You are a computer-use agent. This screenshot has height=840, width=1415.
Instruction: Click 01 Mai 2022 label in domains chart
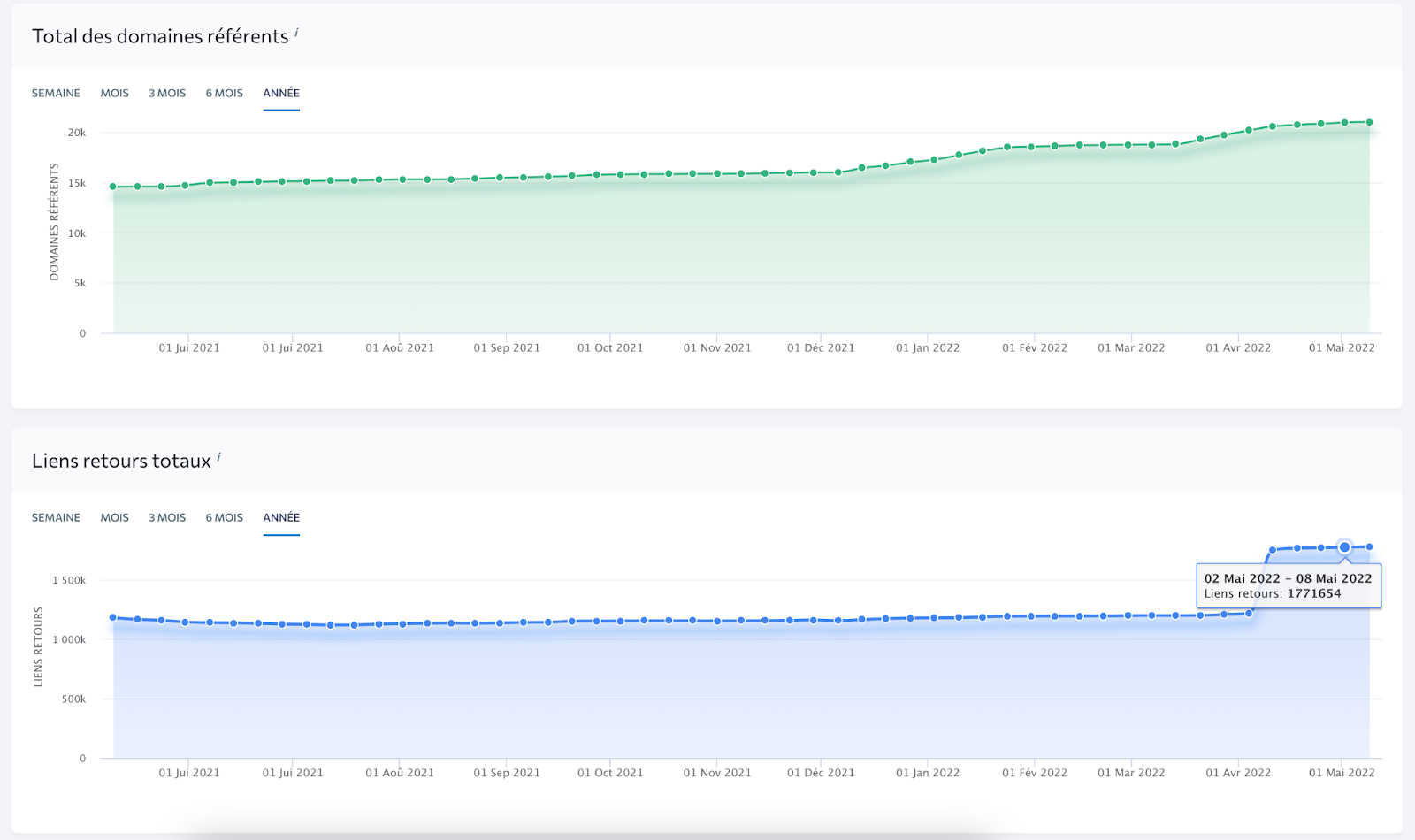coord(1342,347)
